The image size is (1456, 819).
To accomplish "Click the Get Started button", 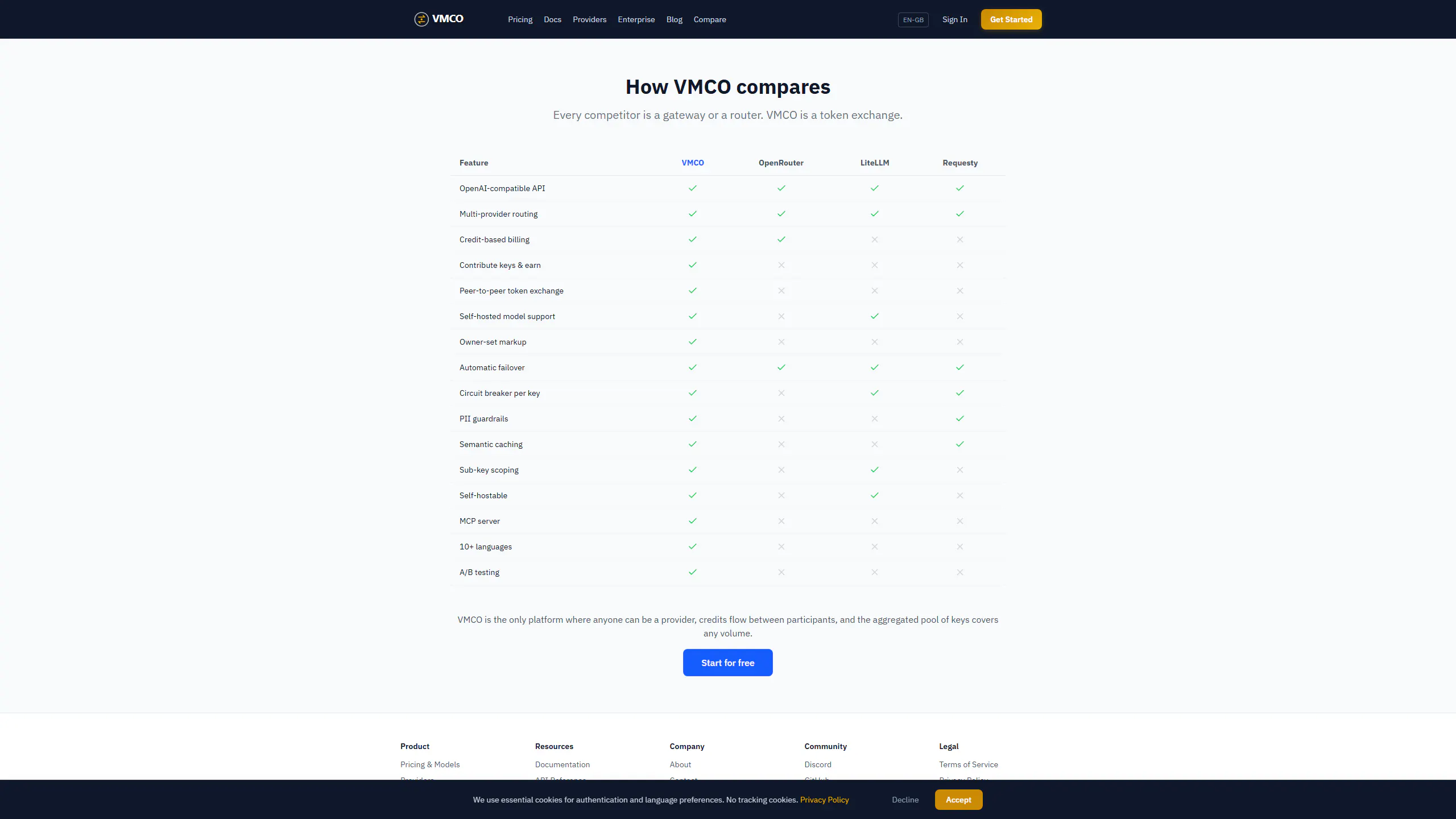I will 1011,19.
